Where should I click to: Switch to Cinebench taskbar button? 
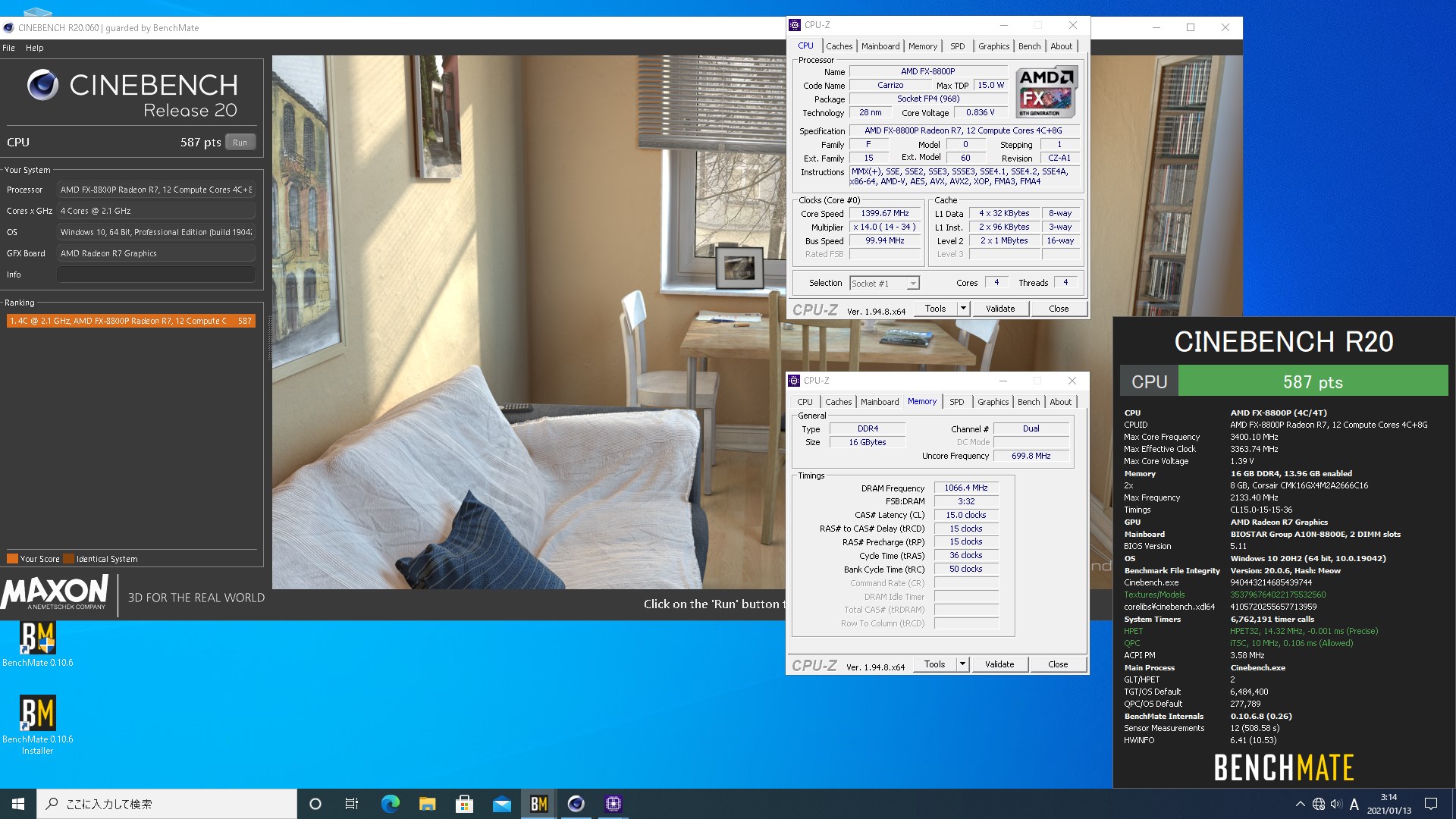tap(576, 804)
